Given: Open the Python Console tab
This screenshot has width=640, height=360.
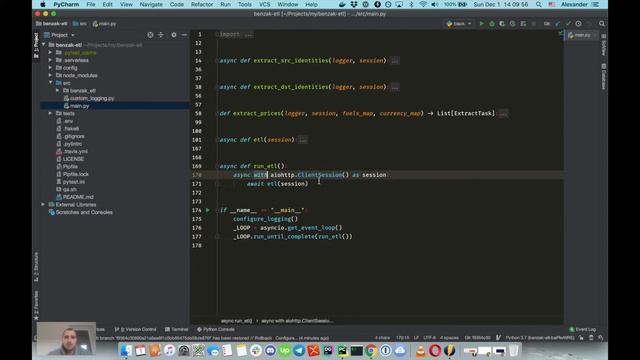Looking at the screenshot, I should tap(216, 329).
